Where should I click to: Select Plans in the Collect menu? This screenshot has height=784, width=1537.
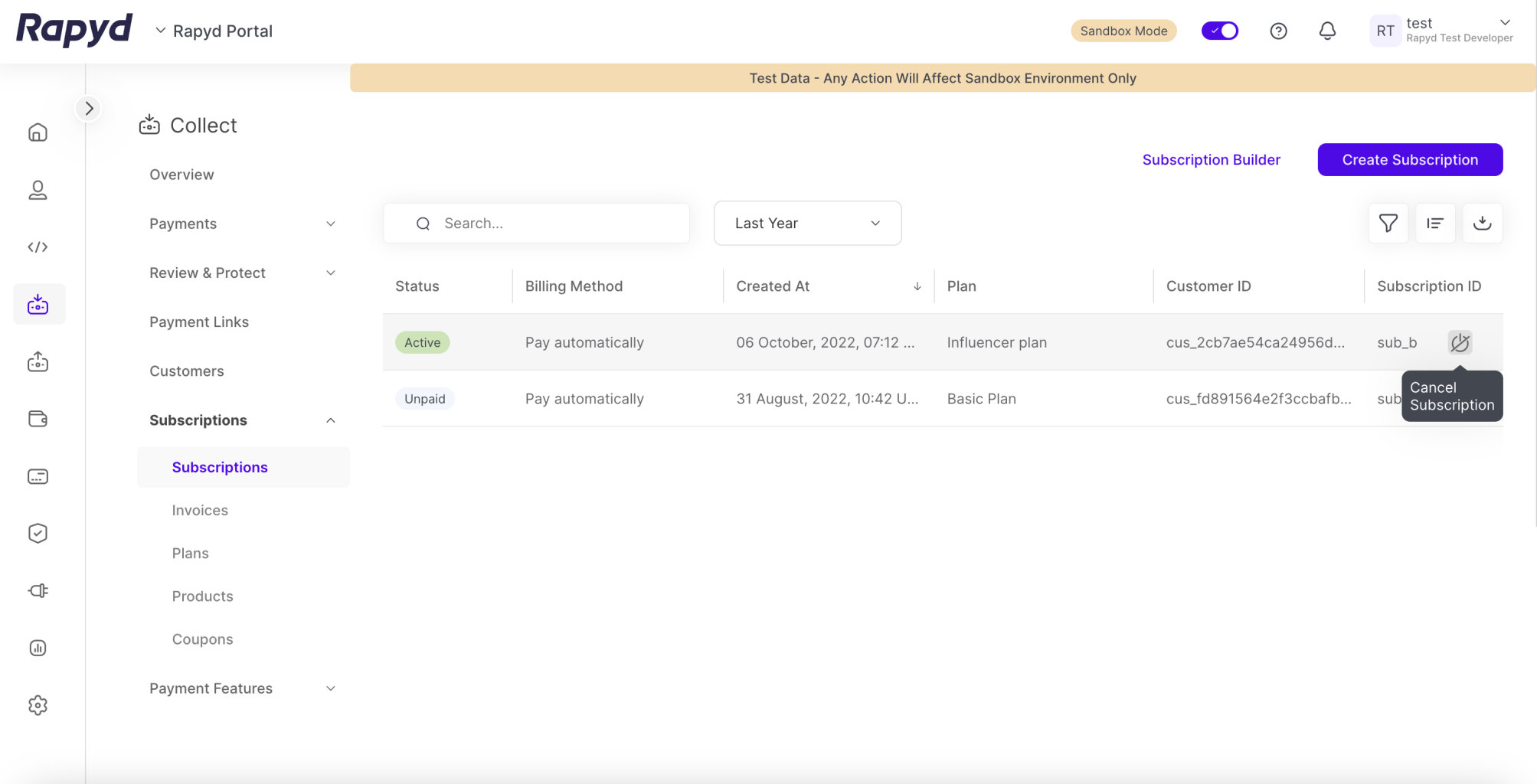[x=190, y=553]
